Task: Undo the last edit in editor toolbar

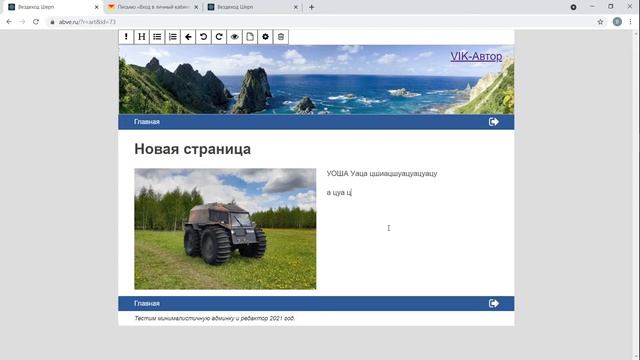Action: pos(203,37)
